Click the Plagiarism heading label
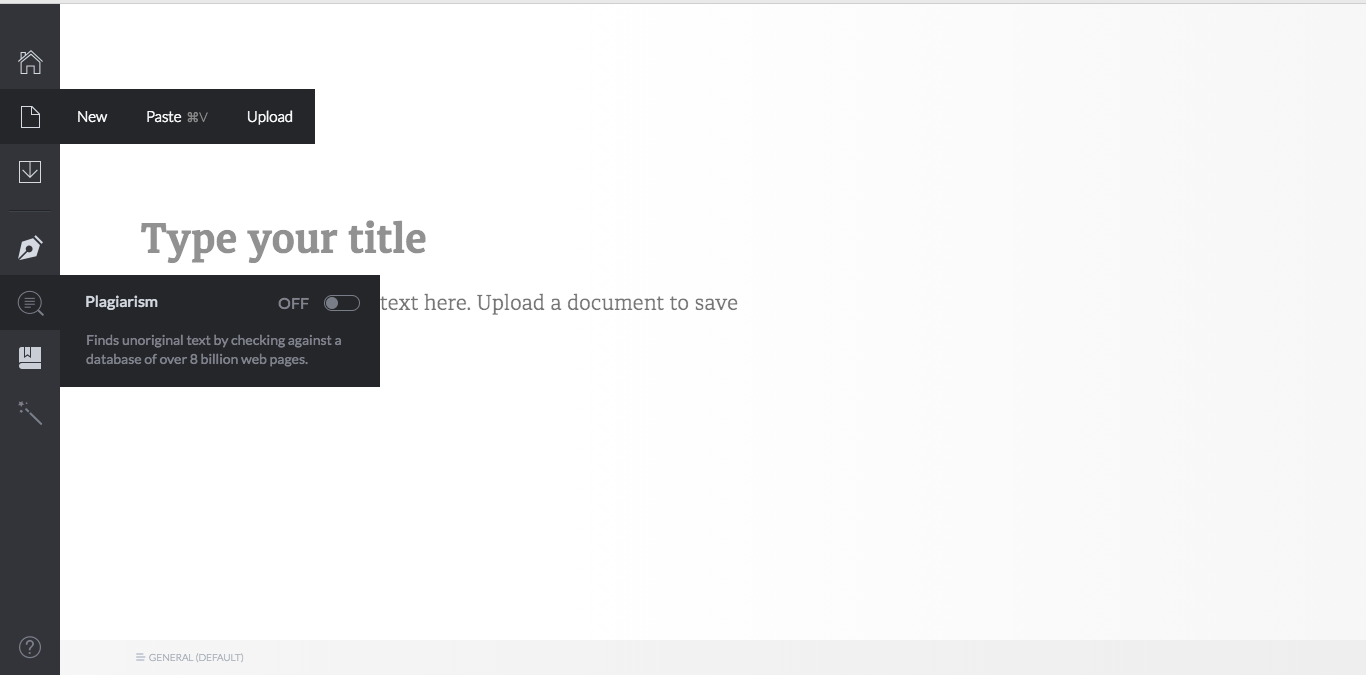 click(122, 302)
